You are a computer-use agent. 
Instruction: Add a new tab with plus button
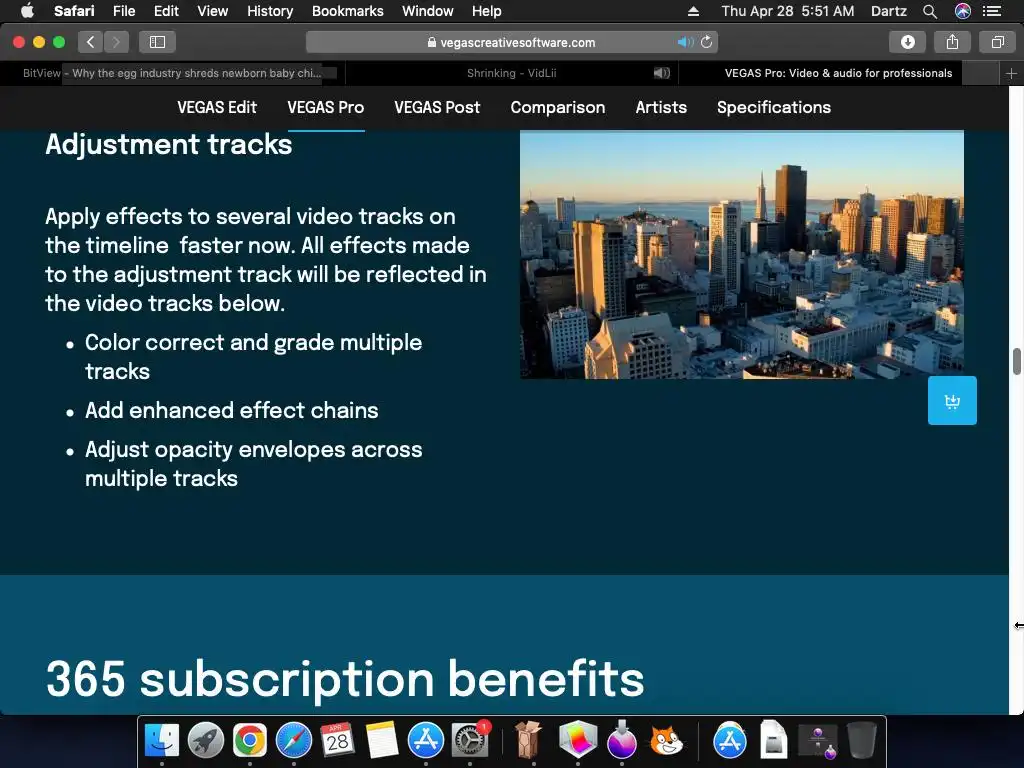pos(1011,73)
